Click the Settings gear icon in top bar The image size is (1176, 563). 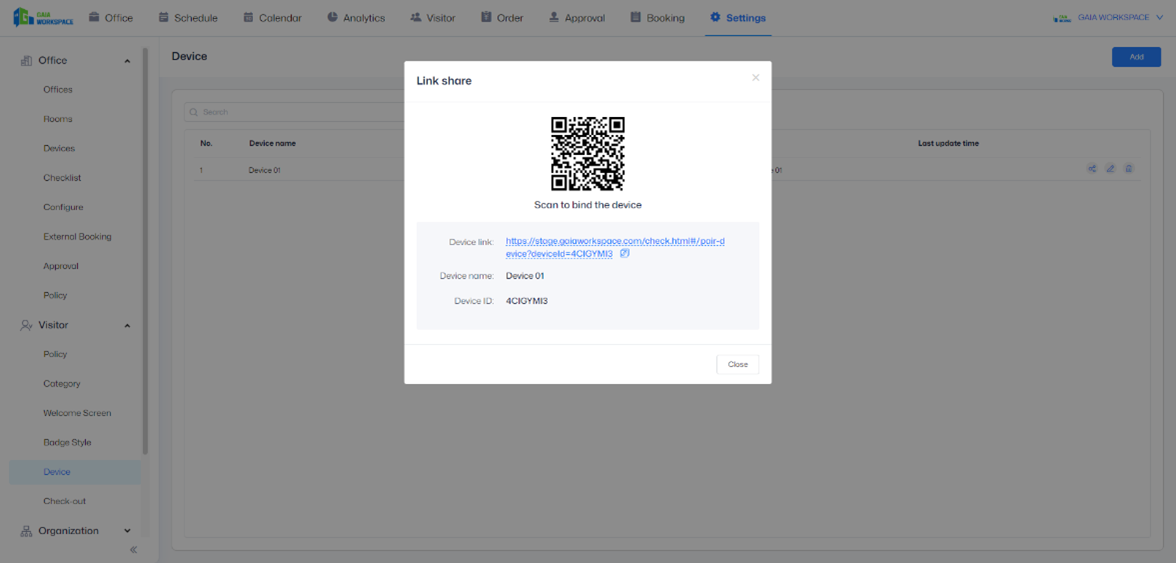pyautogui.click(x=715, y=17)
